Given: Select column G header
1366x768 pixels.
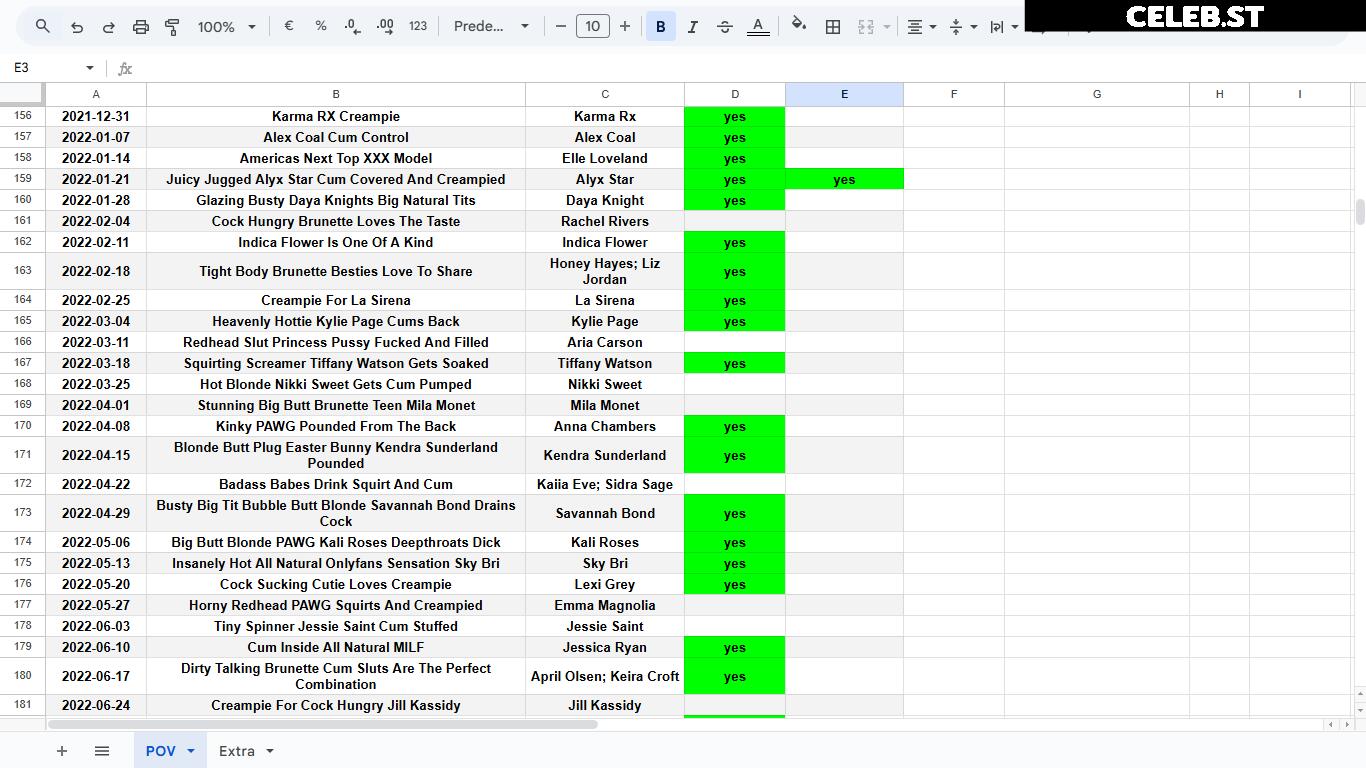Looking at the screenshot, I should pyautogui.click(x=1097, y=94).
